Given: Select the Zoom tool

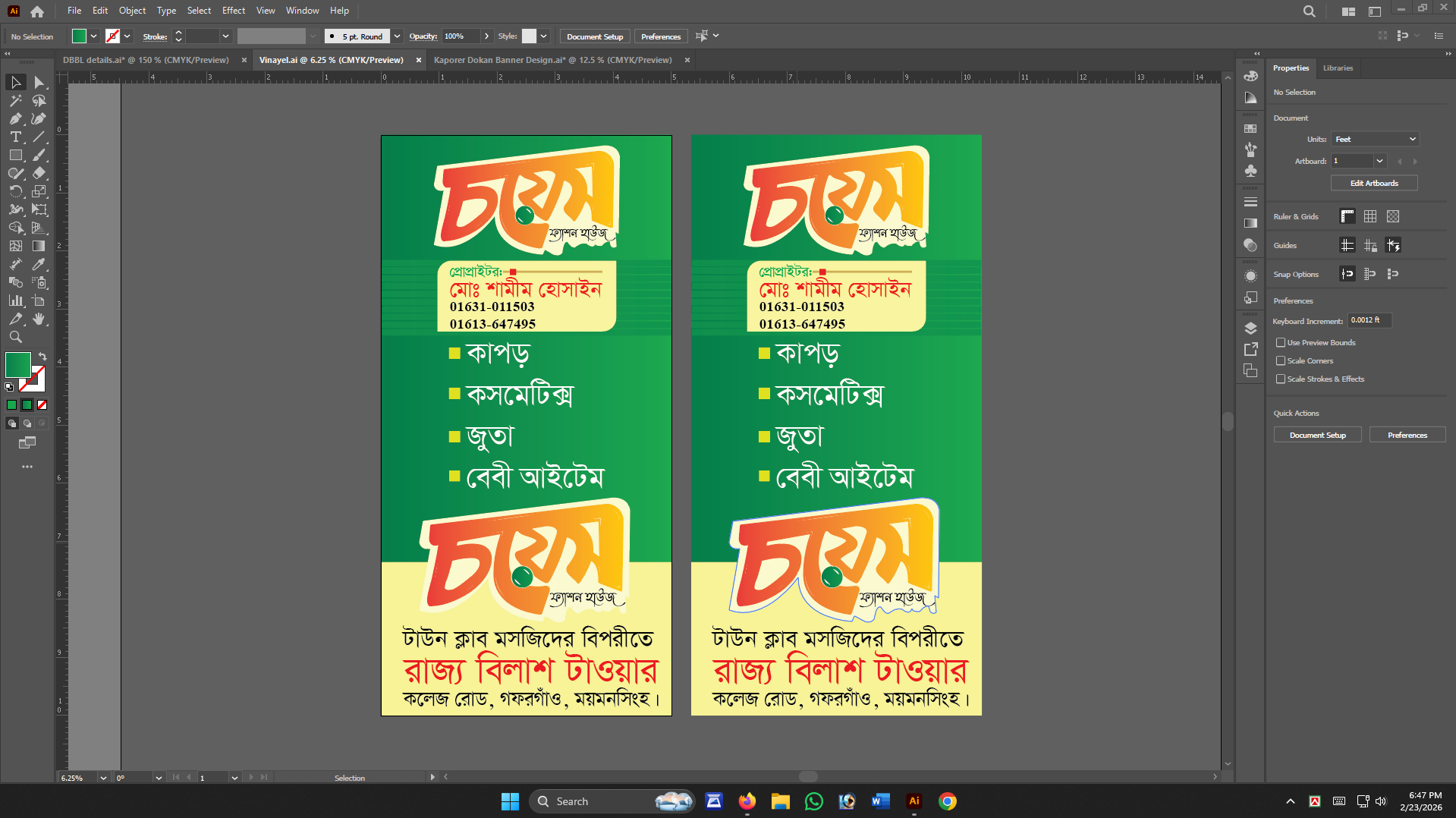Looking at the screenshot, I should pos(15,337).
